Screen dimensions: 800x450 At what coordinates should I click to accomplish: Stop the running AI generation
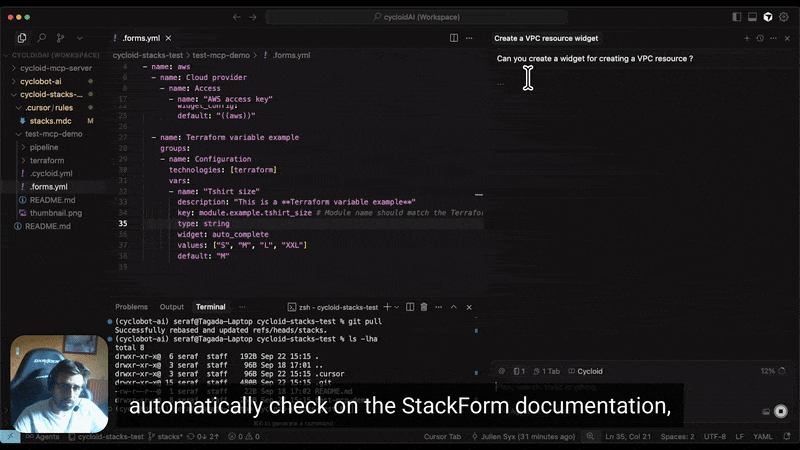[781, 411]
